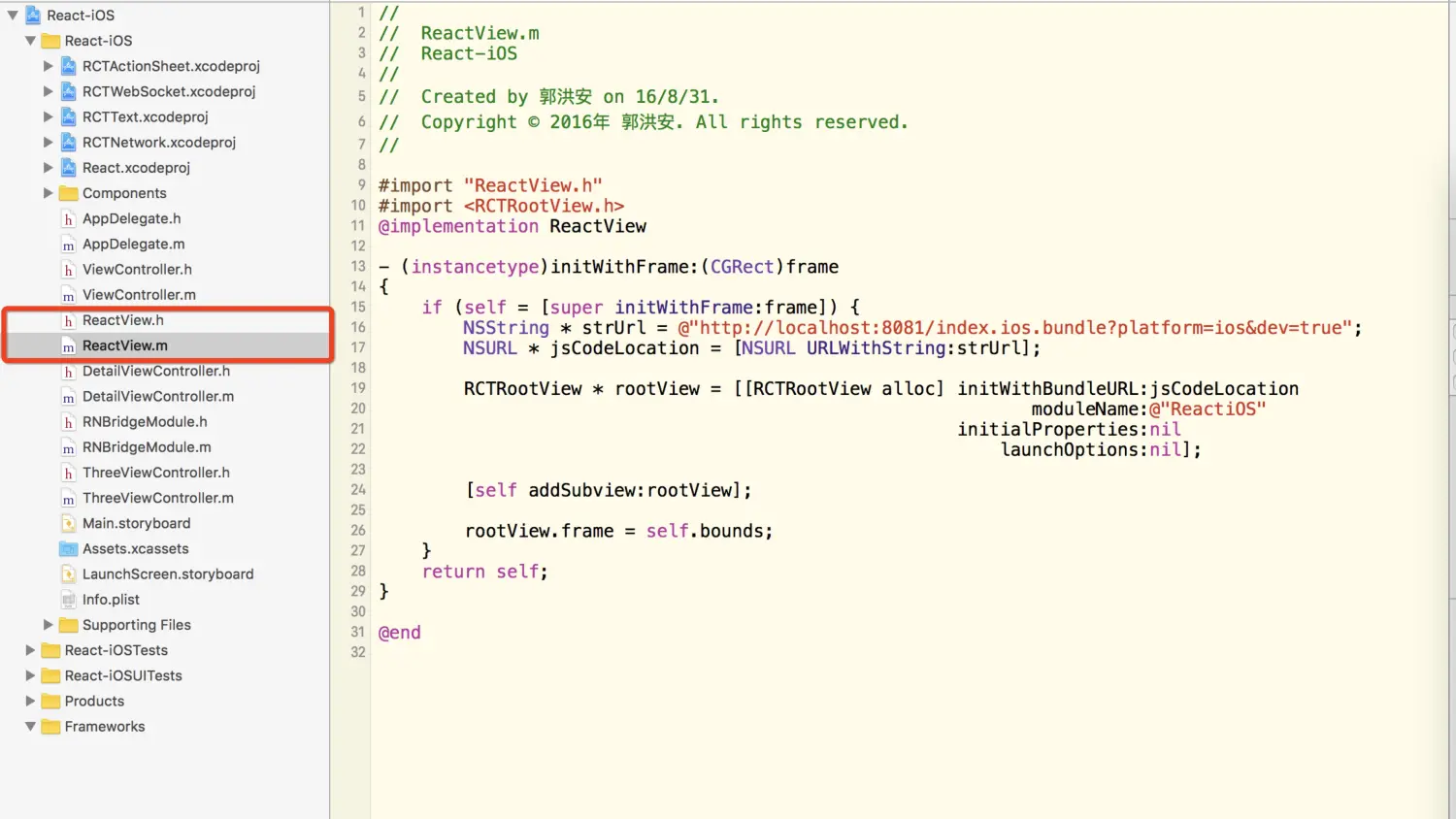
Task: Expand RCTNetwork.xcodeproj disclosure triangle
Action: tap(48, 142)
